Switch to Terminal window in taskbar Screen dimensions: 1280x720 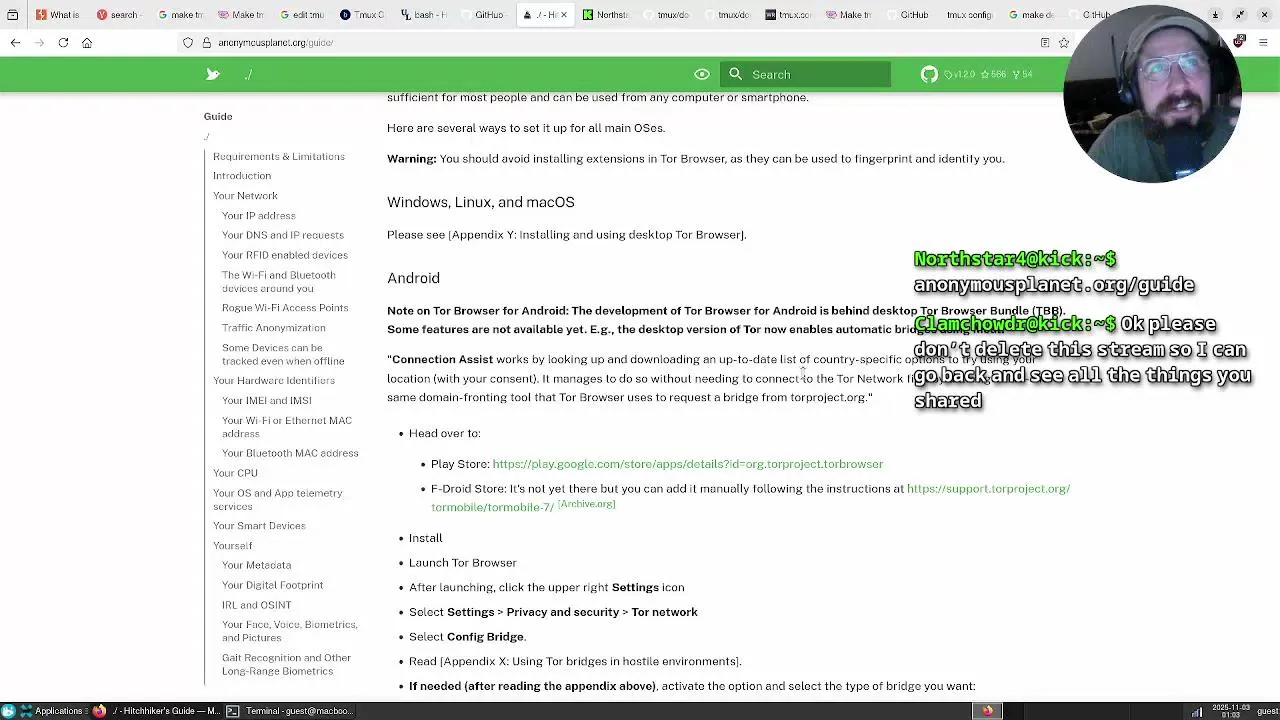[x=289, y=711]
